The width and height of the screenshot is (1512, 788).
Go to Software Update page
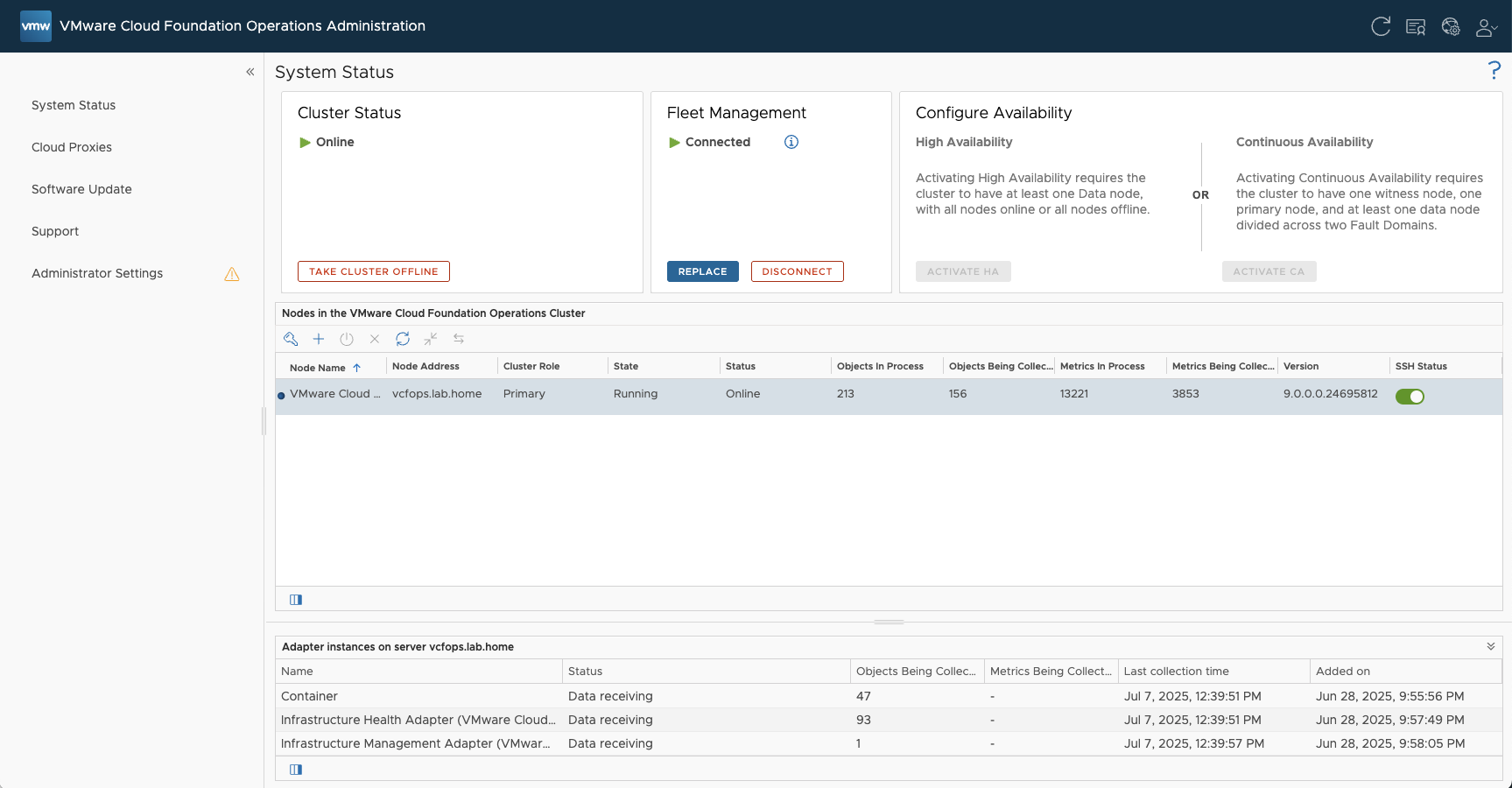point(81,189)
